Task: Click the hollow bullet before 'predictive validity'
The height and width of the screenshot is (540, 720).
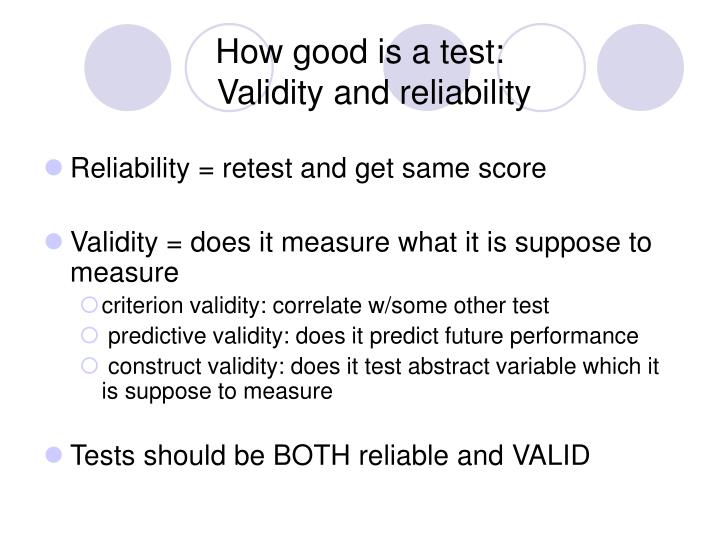Action: pyautogui.click(x=89, y=335)
